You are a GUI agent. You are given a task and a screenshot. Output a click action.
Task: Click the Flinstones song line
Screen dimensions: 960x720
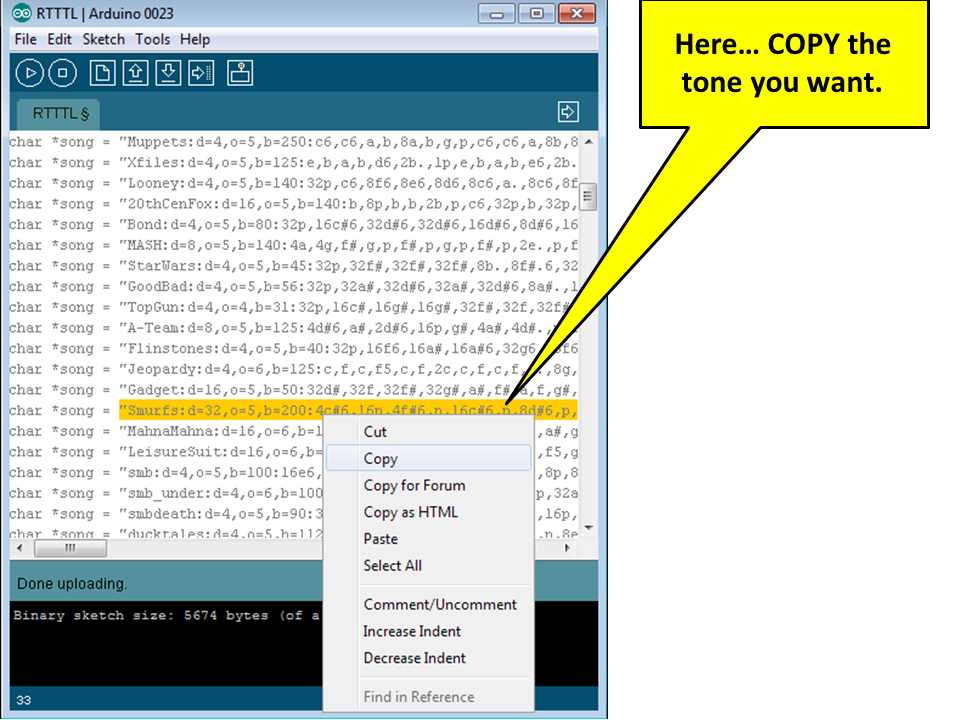point(293,349)
